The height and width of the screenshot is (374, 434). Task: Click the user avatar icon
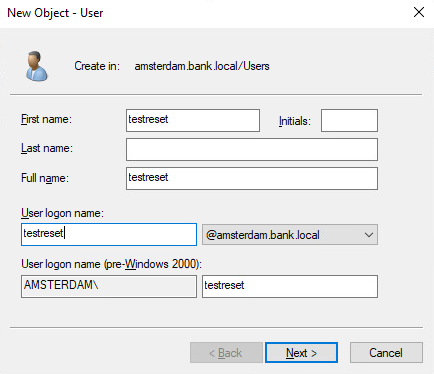(37, 66)
